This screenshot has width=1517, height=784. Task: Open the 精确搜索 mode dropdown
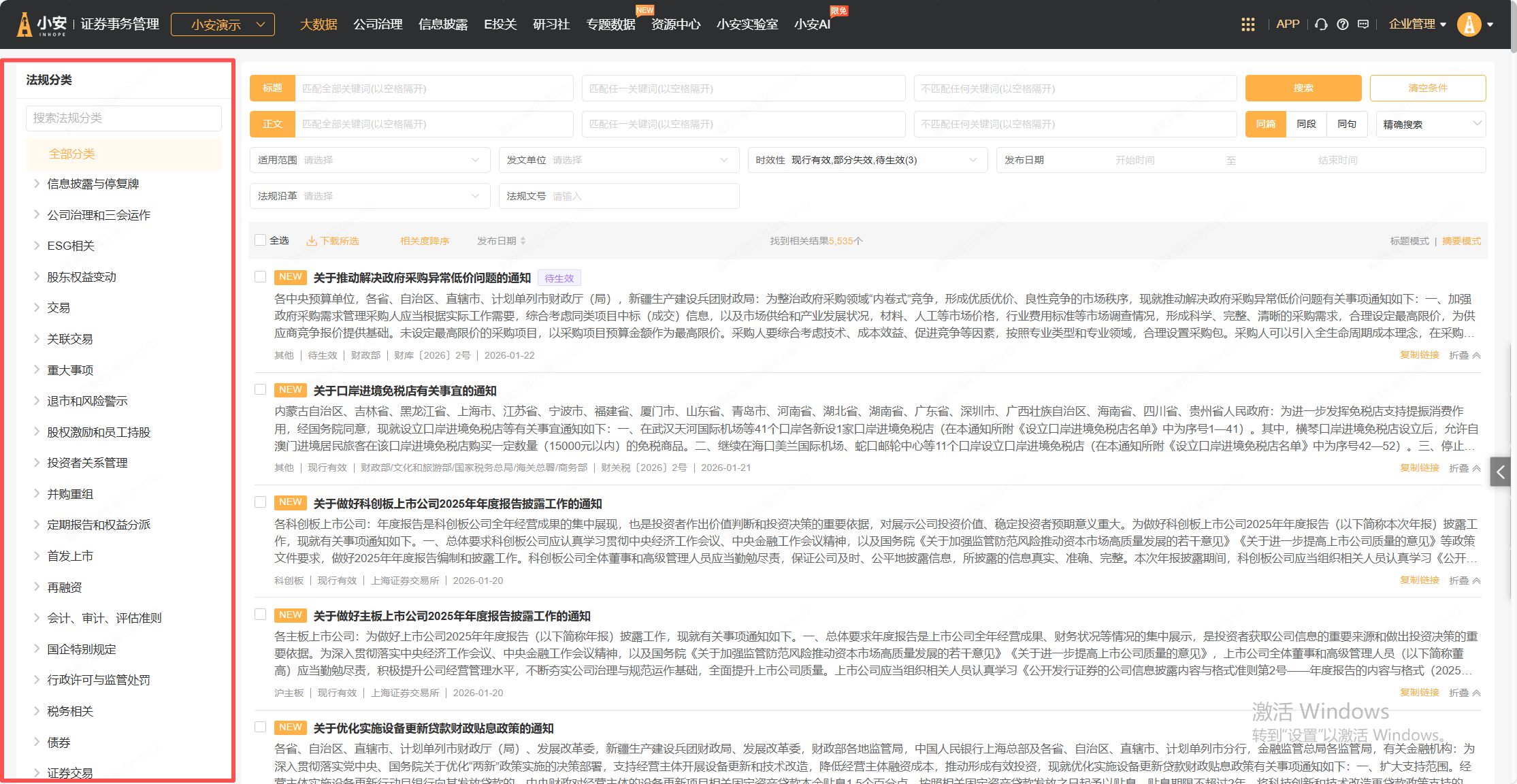(1431, 125)
